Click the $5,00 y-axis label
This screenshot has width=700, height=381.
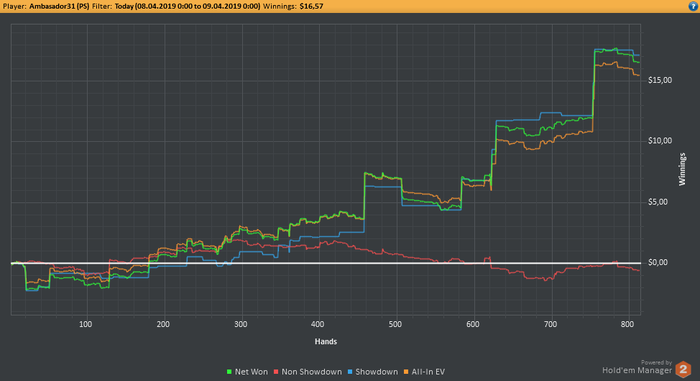658,202
